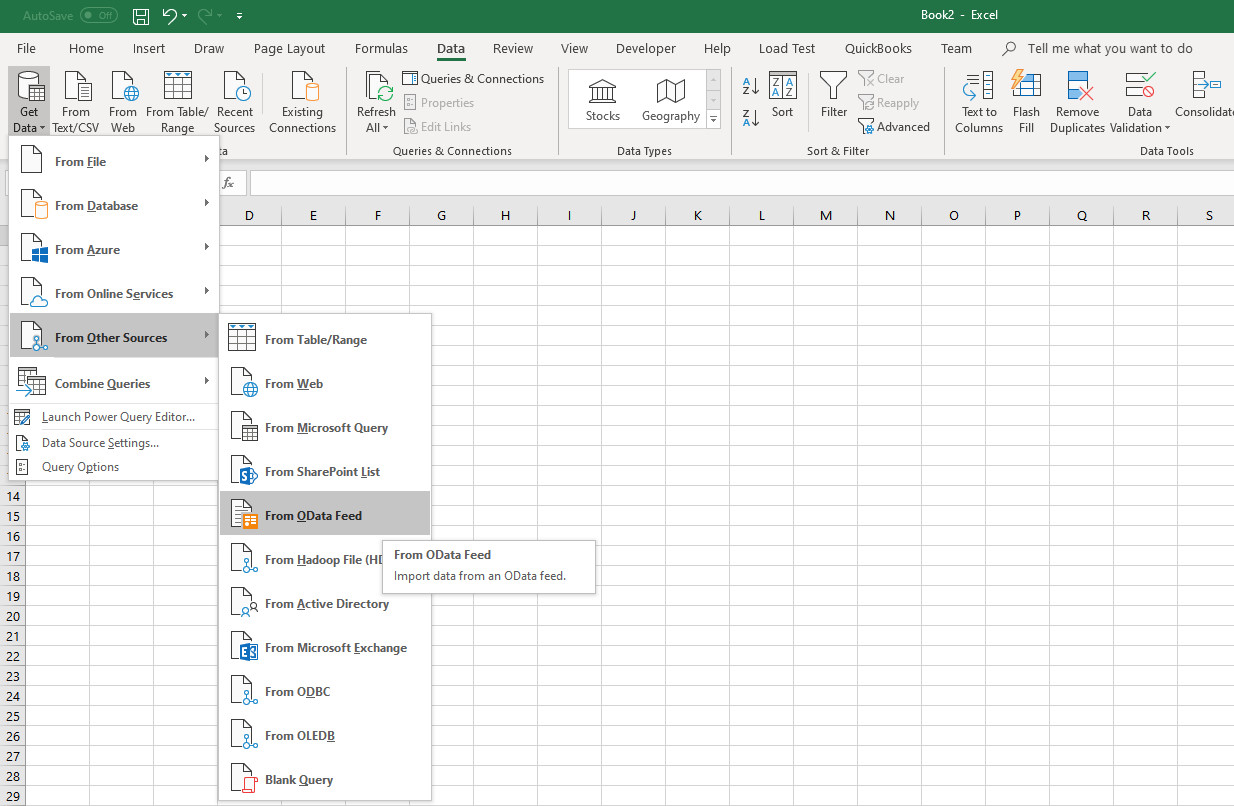This screenshot has height=806, width=1234.
Task: Expand the Combine Queries submenu
Action: coord(114,383)
